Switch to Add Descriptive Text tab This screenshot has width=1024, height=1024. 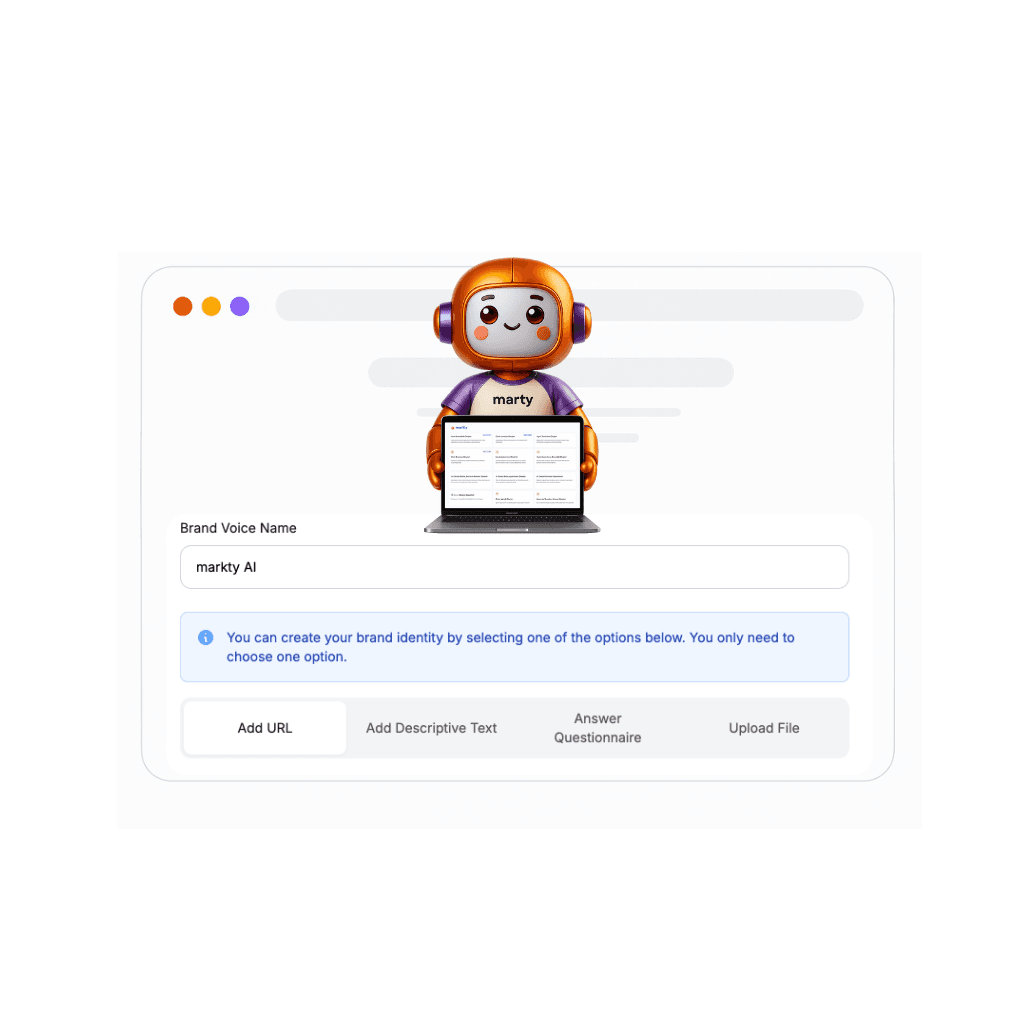click(431, 728)
